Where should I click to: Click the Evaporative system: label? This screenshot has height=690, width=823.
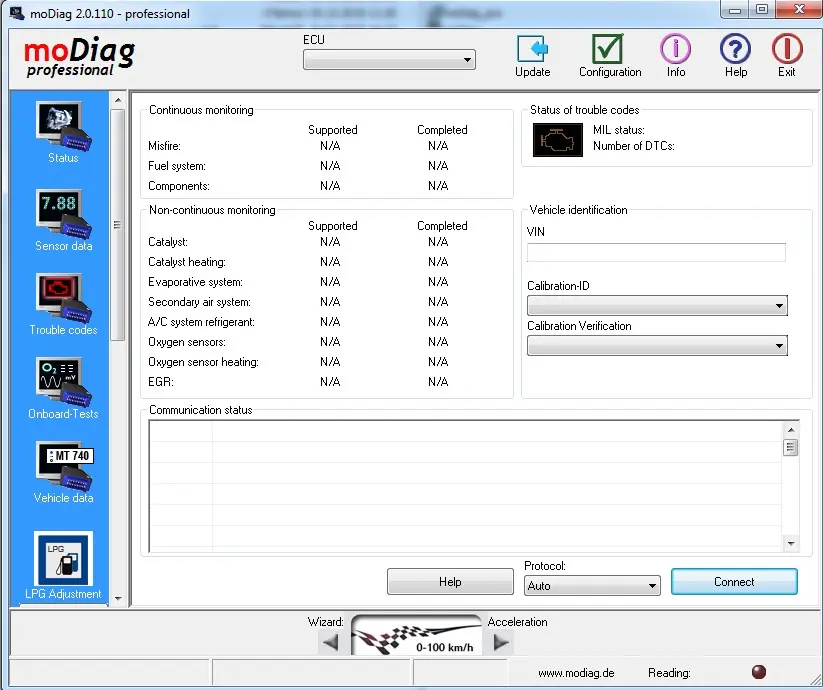click(x=195, y=282)
